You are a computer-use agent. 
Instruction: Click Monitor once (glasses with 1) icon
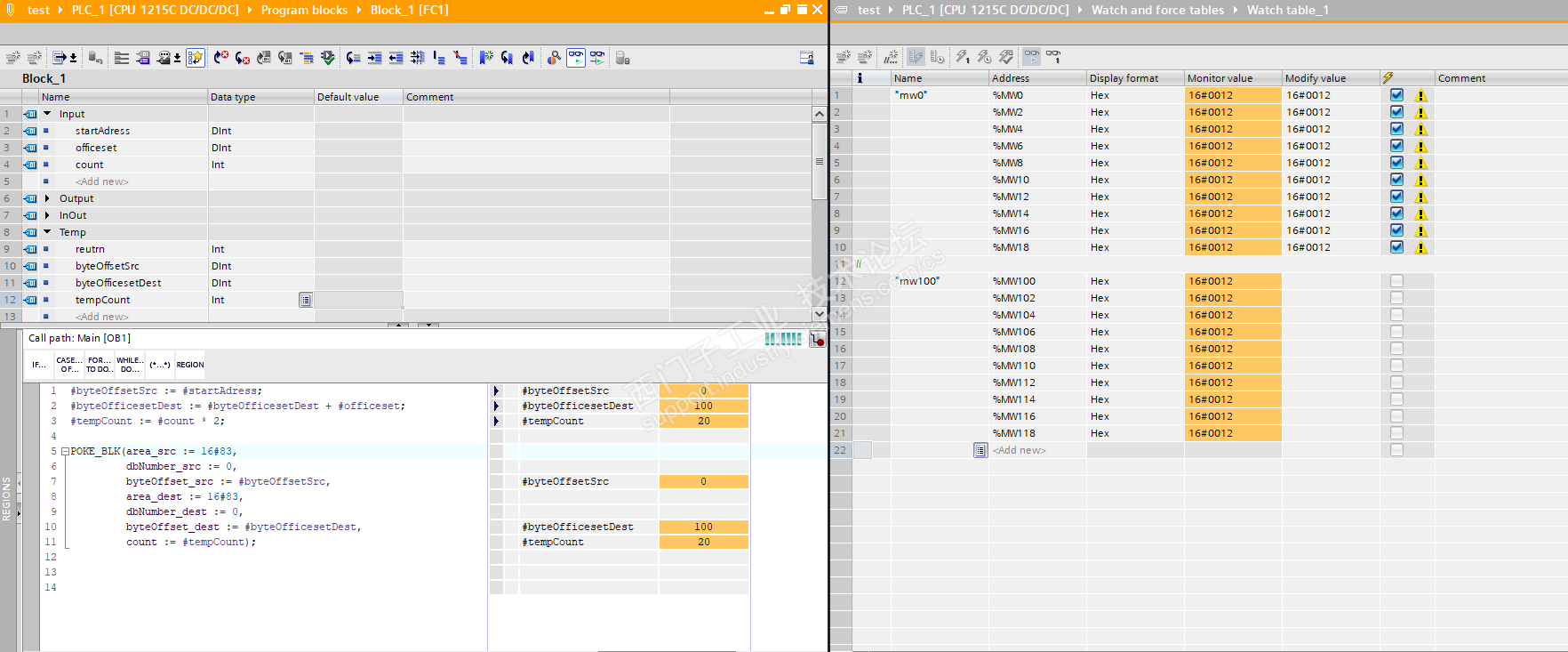(x=1053, y=57)
